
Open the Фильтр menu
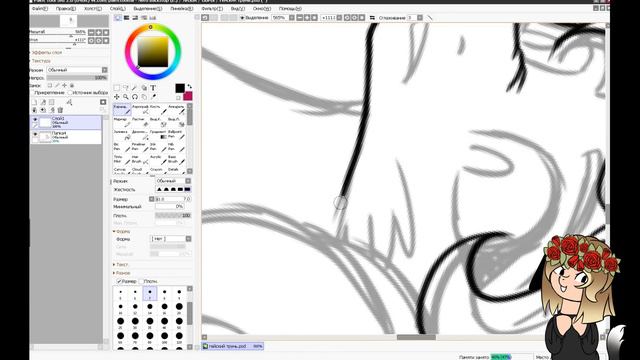tap(212, 8)
